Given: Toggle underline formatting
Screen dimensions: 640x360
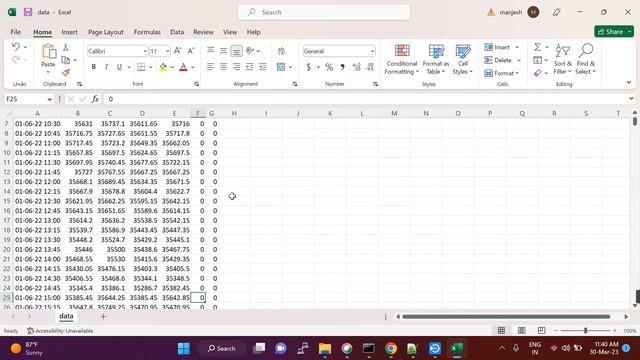Looking at the screenshot, I should tap(119, 67).
